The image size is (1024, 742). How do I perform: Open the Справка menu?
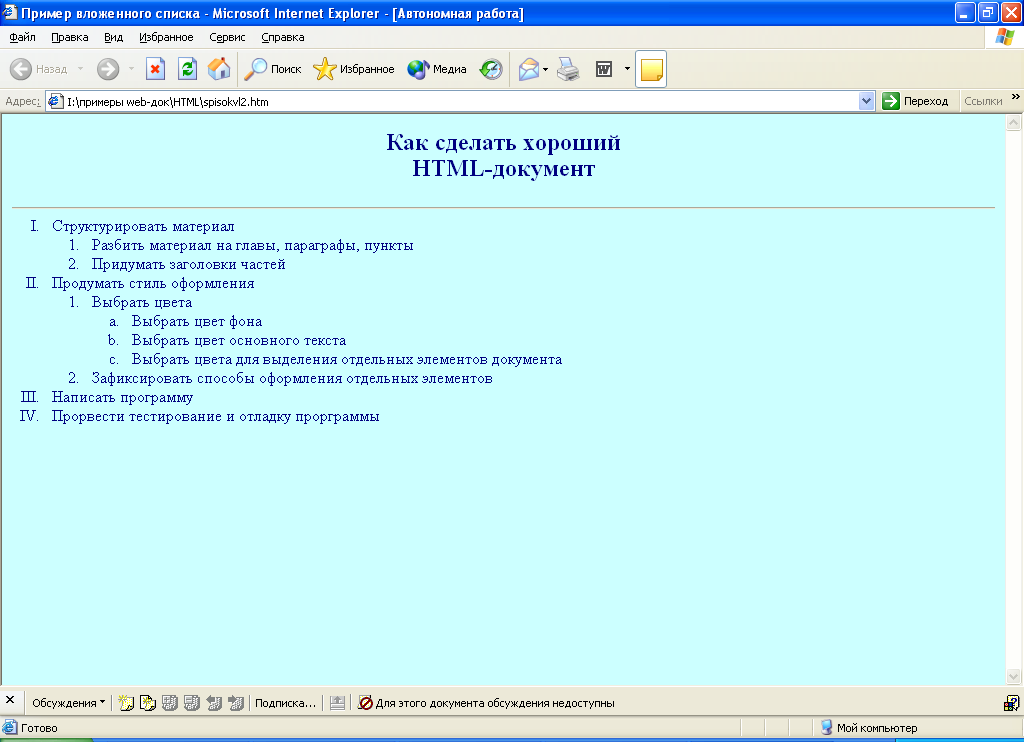283,37
